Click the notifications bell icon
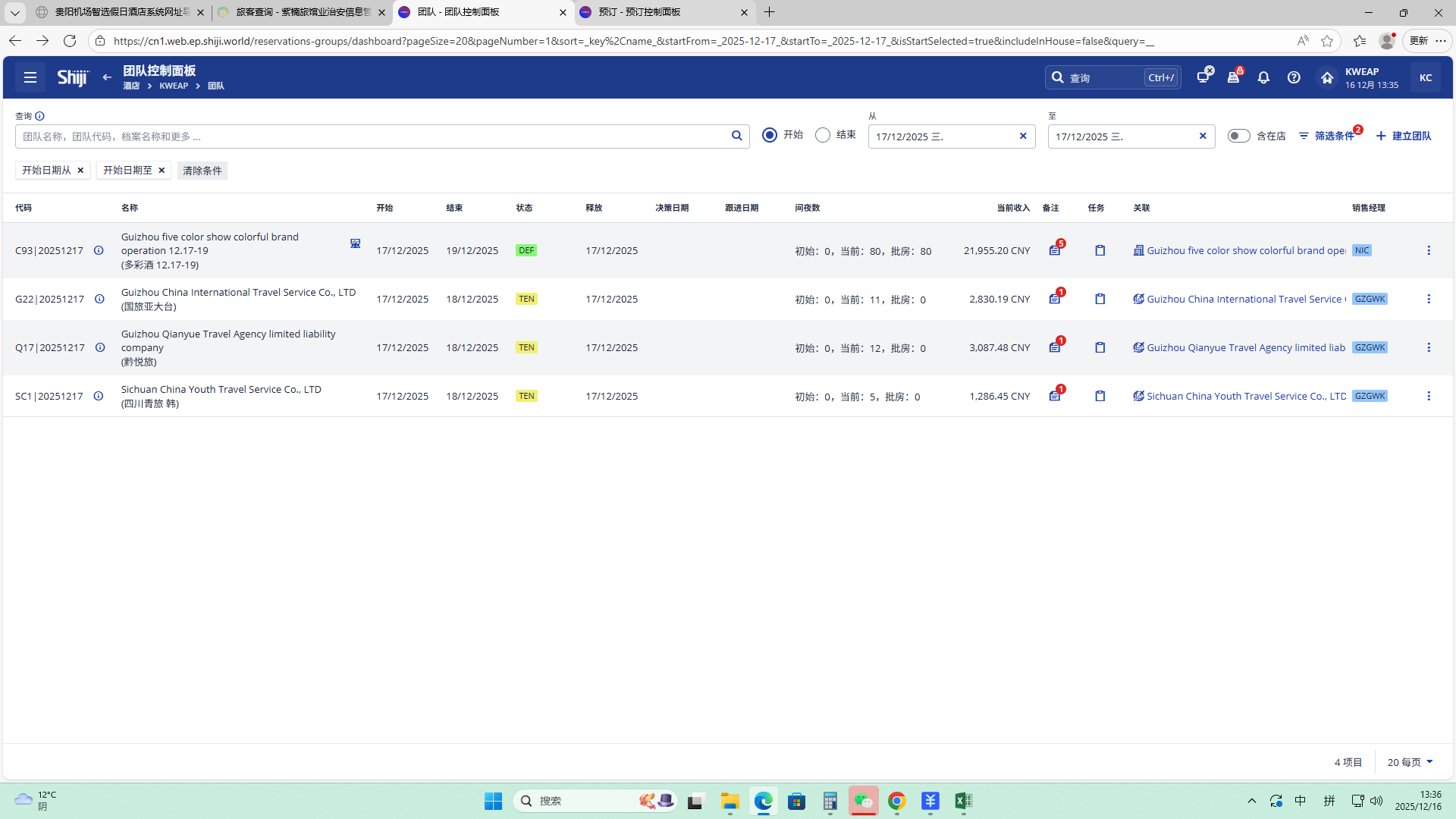Image resolution: width=1456 pixels, height=819 pixels. click(x=1263, y=77)
